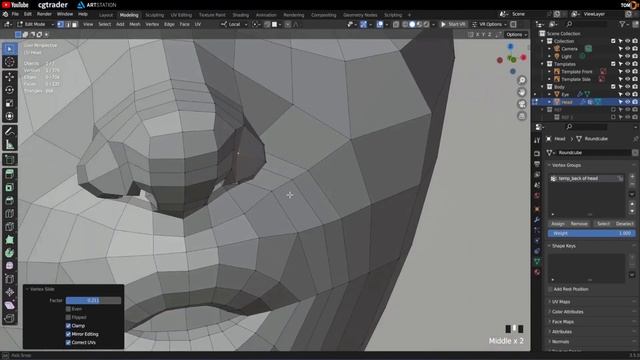The height and width of the screenshot is (360, 640).
Task: Select the Cursor tool
Action: pos(9,62)
